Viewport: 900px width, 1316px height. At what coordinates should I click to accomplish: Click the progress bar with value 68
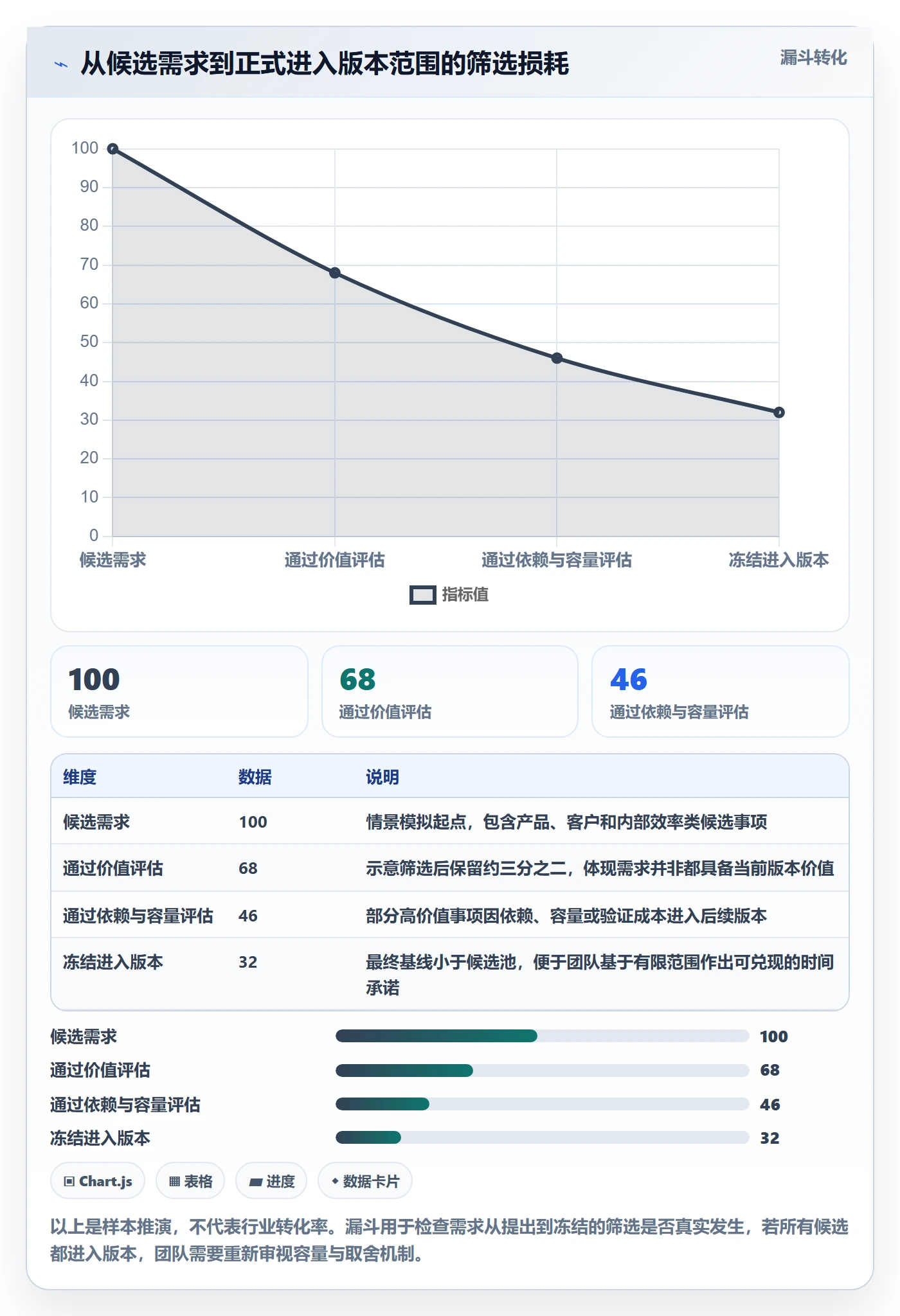(x=542, y=1071)
